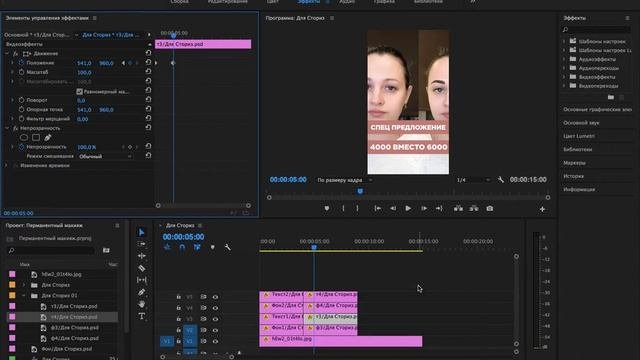
Task: Collapse the Непрозрачность effect group
Action: point(7,128)
